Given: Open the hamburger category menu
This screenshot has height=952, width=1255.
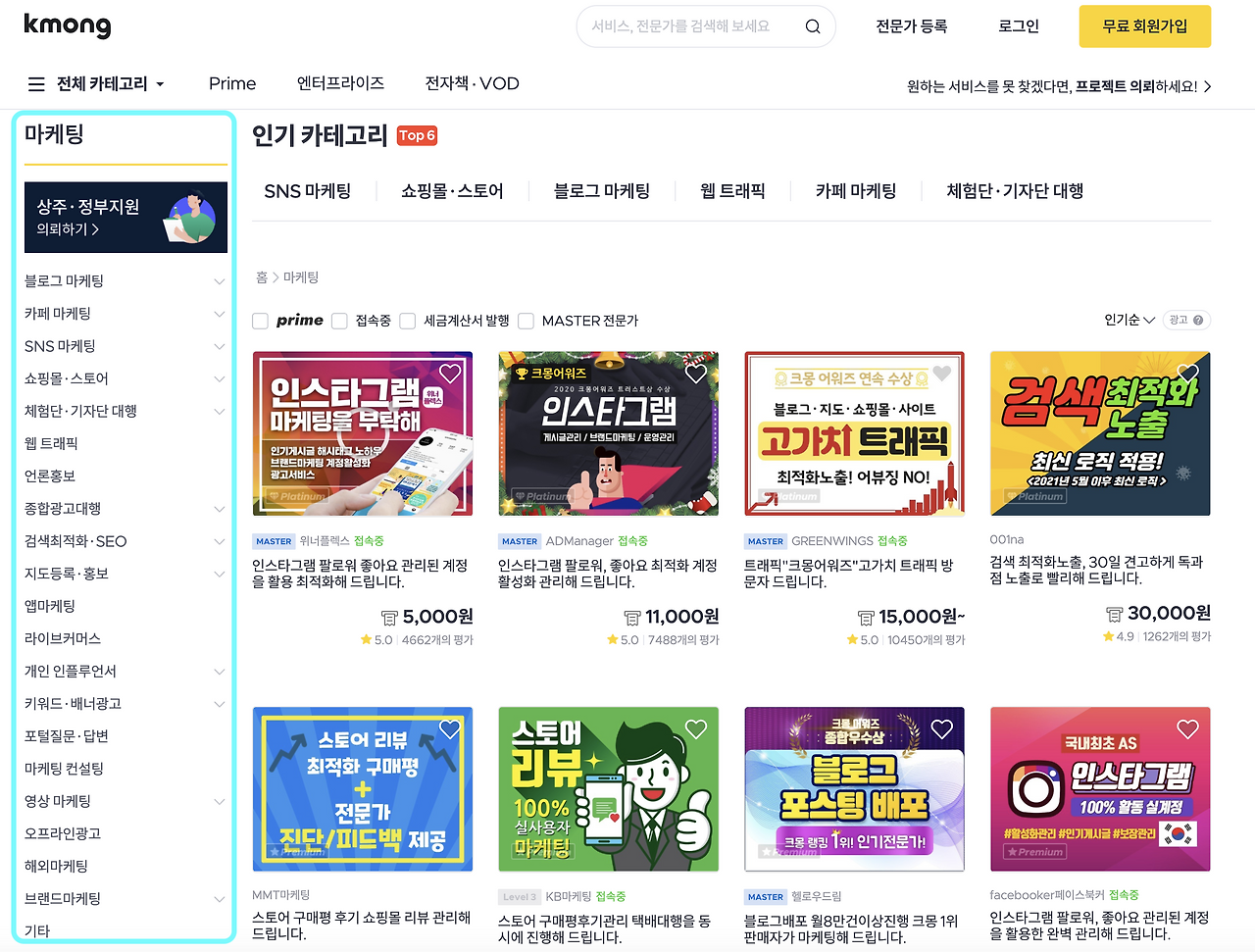Looking at the screenshot, I should point(35,83).
